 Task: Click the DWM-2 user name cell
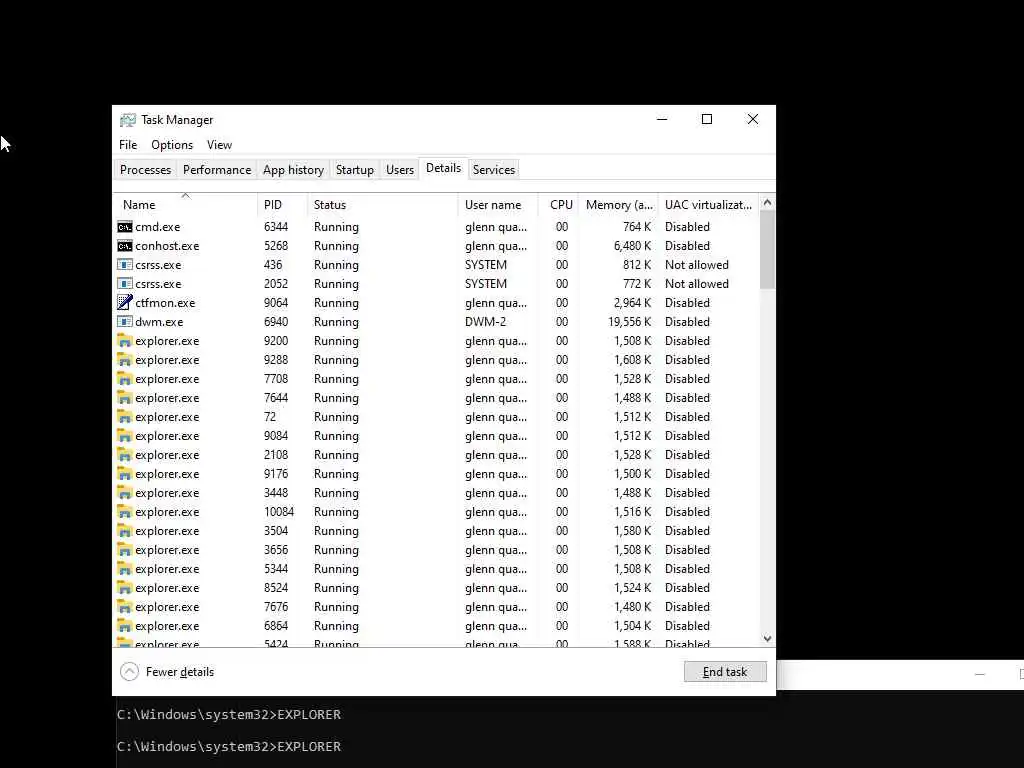(485, 321)
